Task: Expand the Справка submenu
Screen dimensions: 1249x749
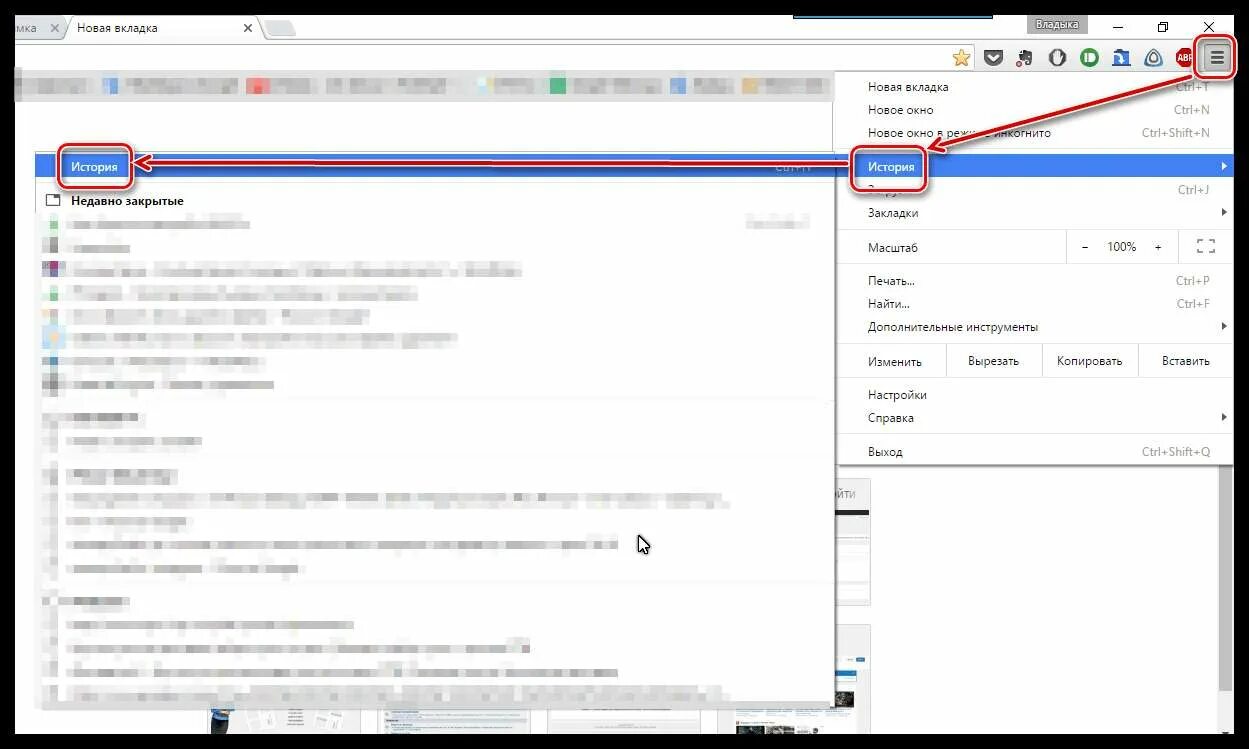Action: coord(1033,418)
